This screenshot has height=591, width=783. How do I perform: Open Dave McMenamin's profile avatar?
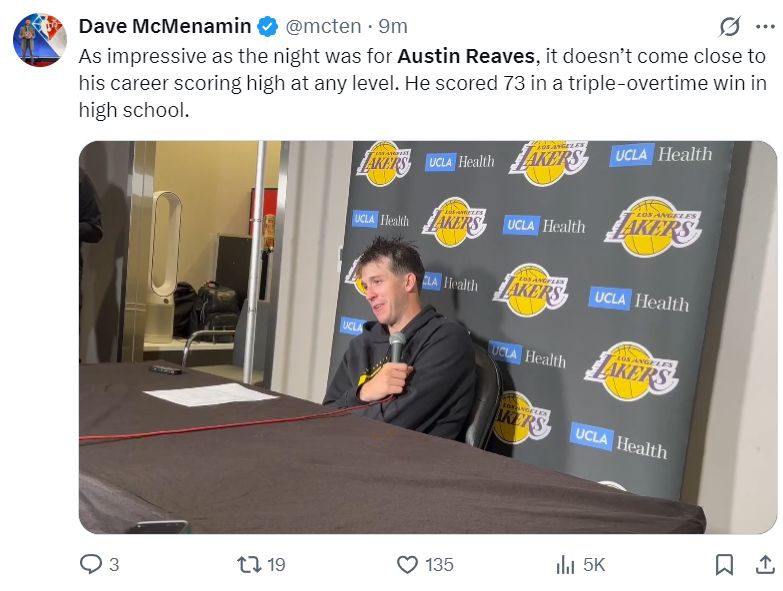40,40
